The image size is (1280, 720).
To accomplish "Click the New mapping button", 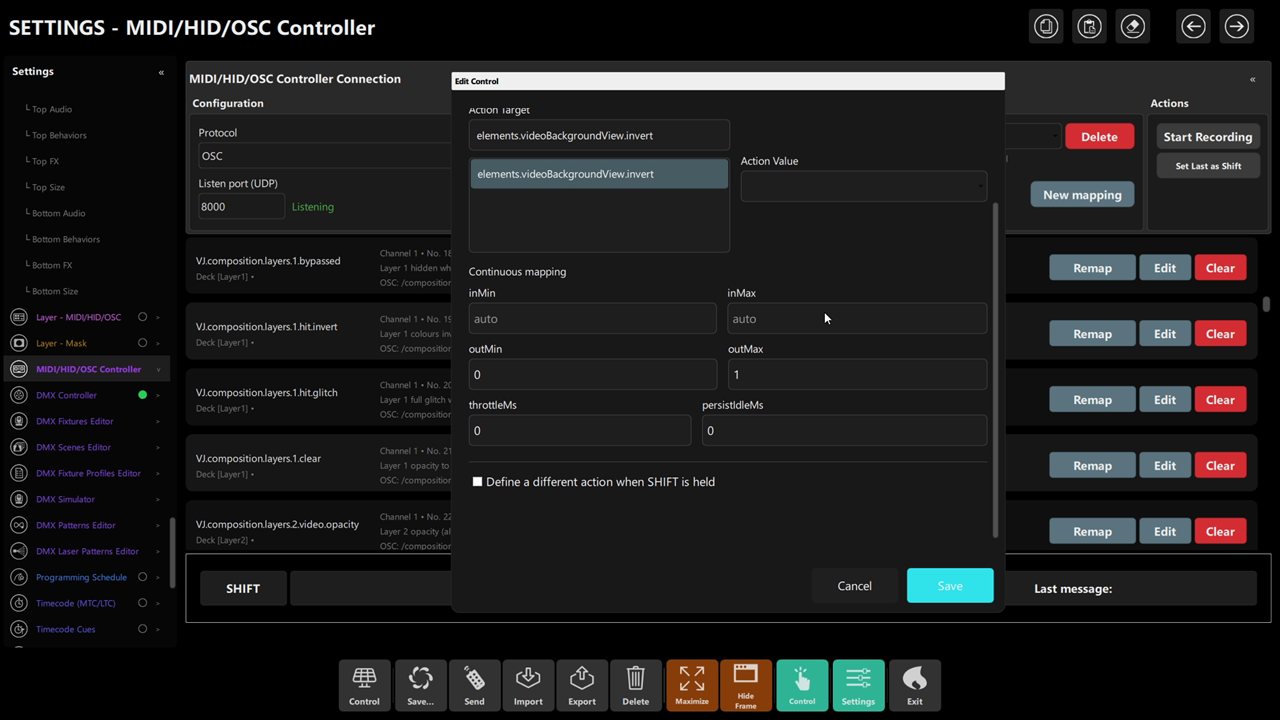I will (x=1082, y=195).
